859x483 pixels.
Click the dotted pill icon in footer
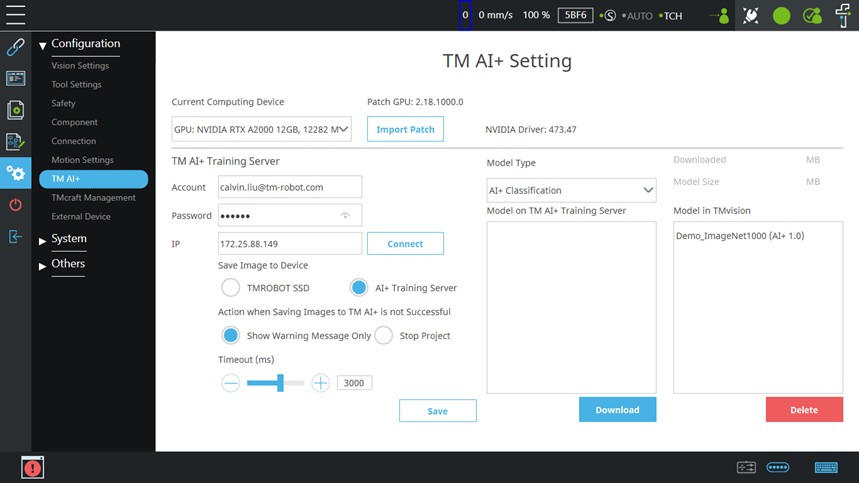coord(778,467)
